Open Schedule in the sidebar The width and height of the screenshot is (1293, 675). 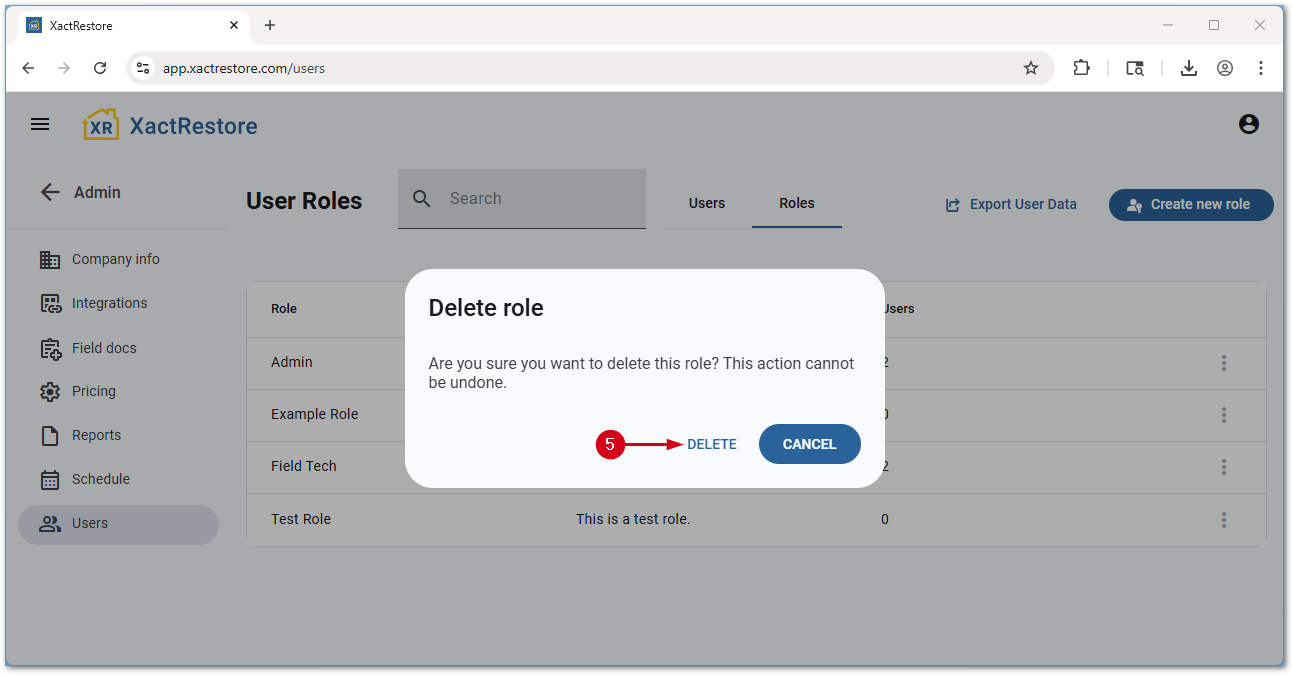[100, 479]
